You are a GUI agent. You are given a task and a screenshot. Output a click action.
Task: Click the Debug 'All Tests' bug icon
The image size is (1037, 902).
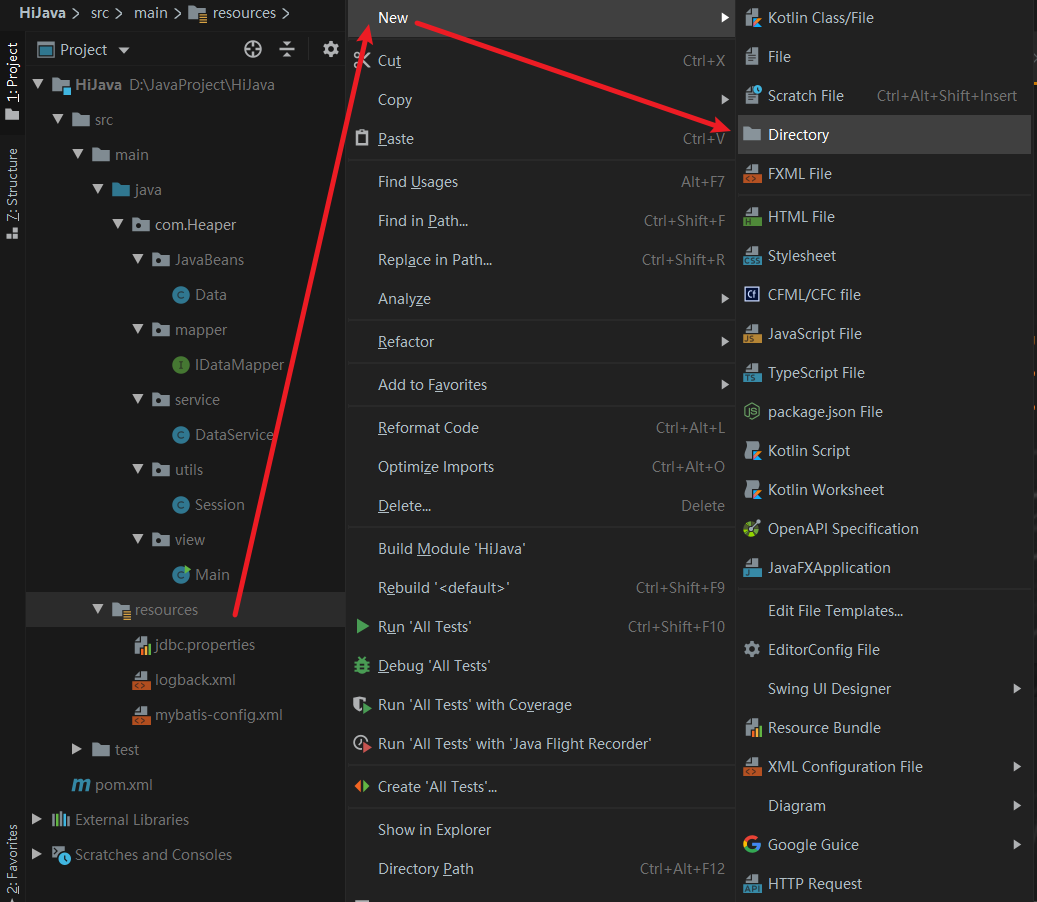(362, 666)
